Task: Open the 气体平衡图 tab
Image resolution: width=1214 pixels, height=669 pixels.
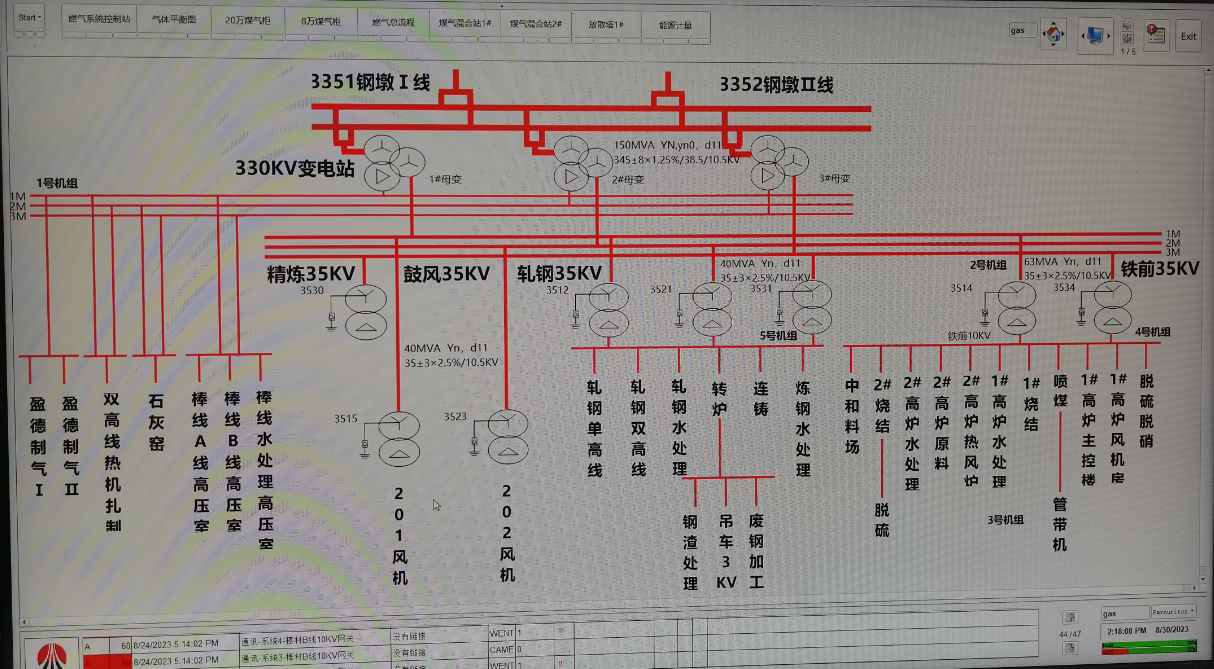Action: click(x=174, y=21)
